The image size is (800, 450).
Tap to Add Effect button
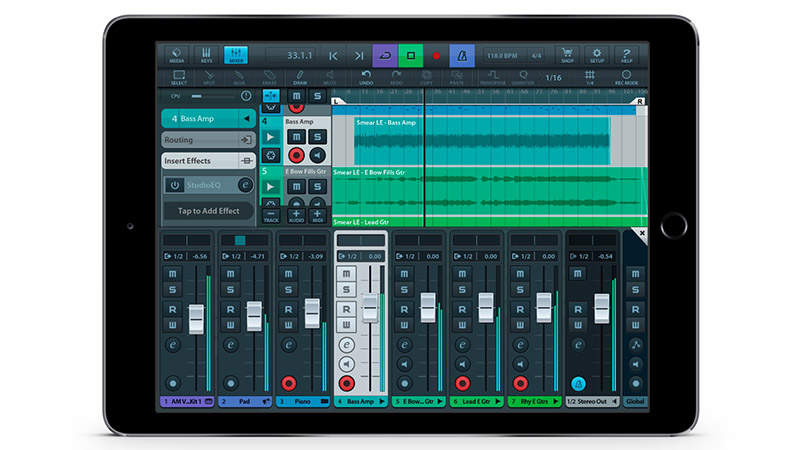(x=208, y=211)
